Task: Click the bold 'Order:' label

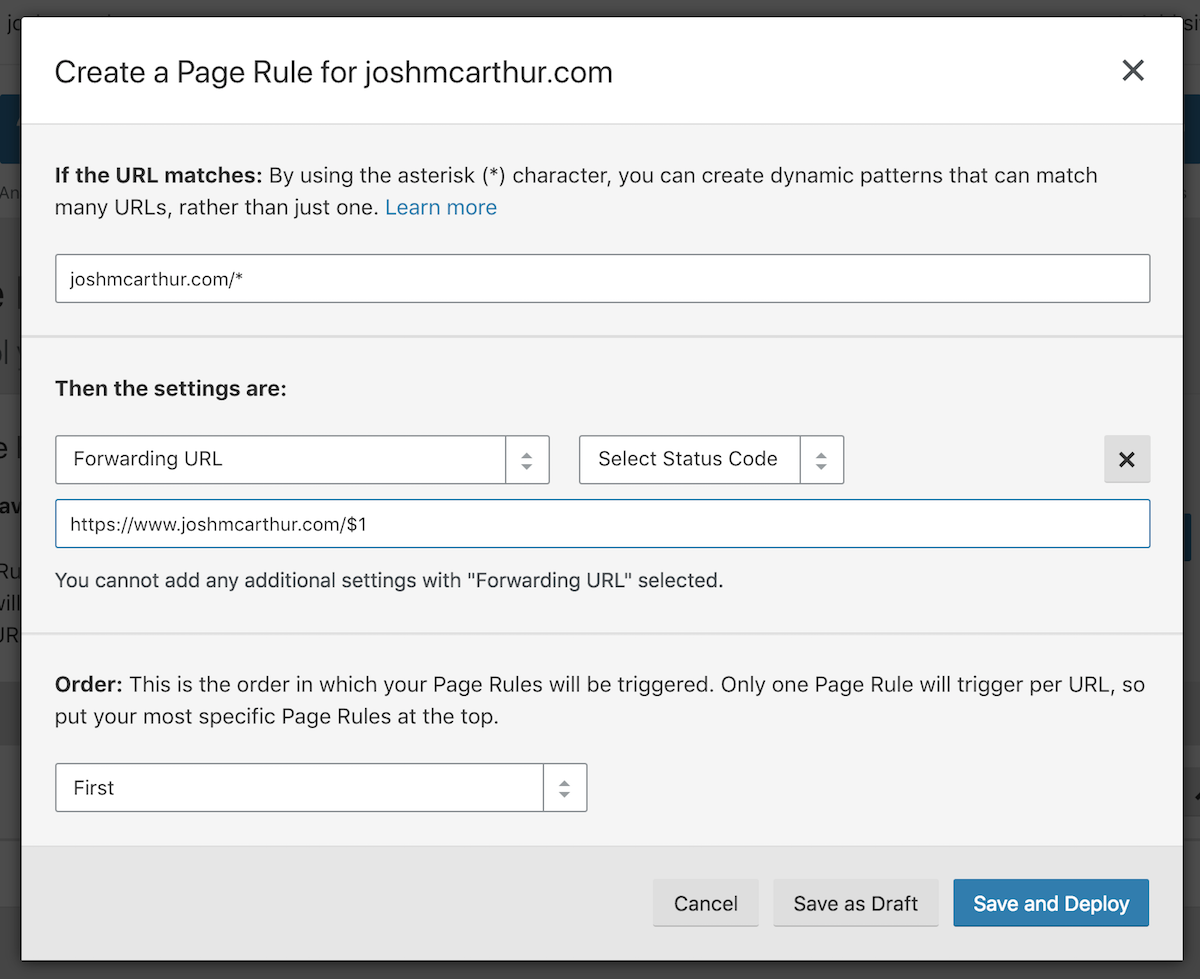Action: tap(88, 685)
